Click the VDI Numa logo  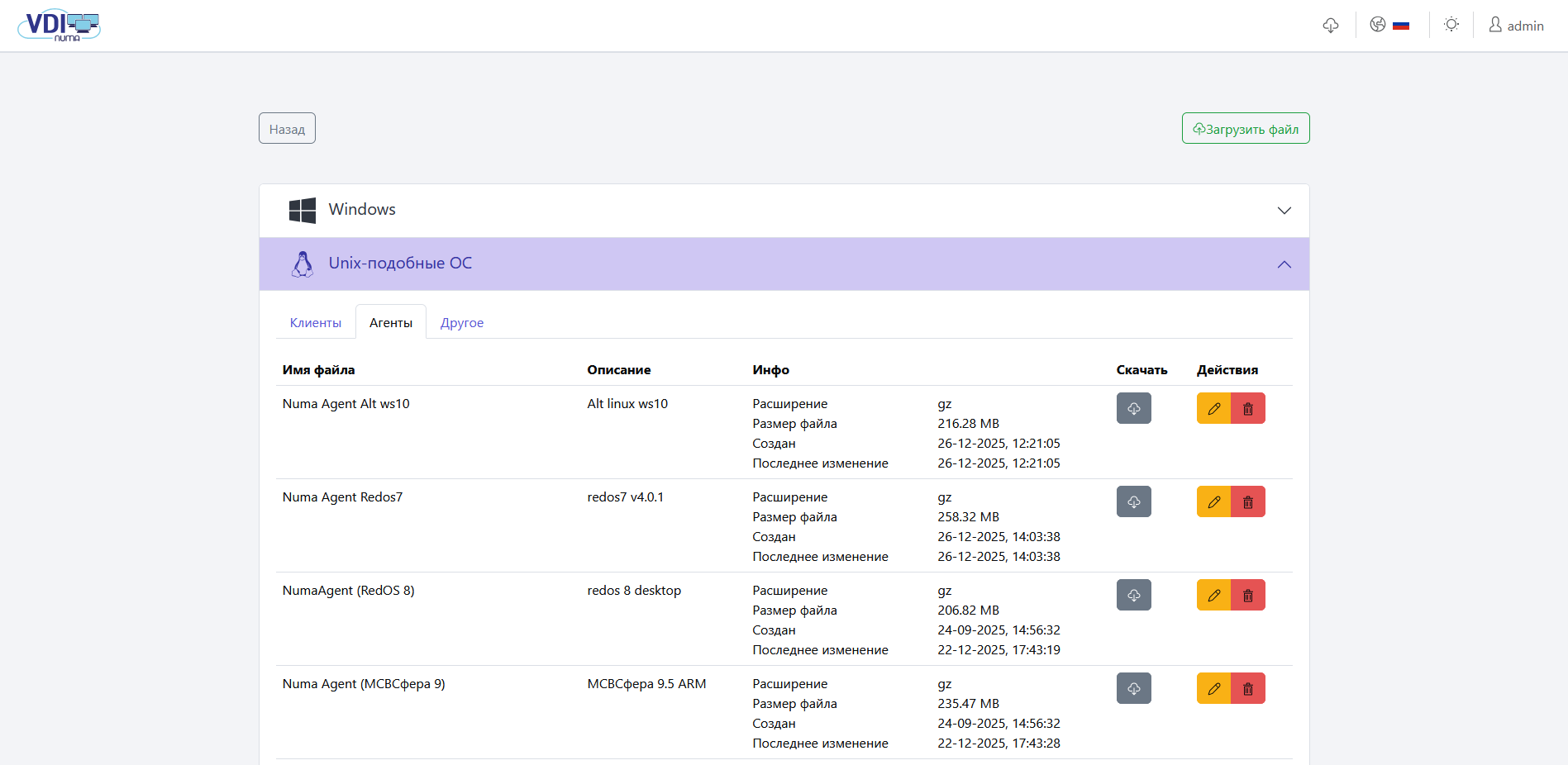point(59,26)
